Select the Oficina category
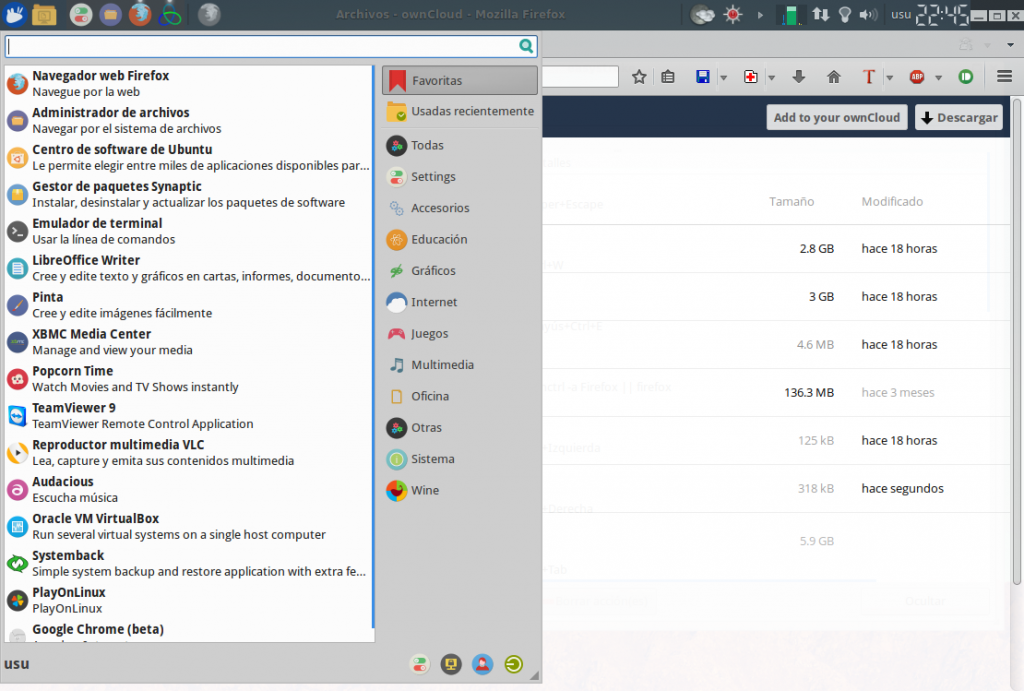This screenshot has height=691, width=1024. click(x=460, y=396)
